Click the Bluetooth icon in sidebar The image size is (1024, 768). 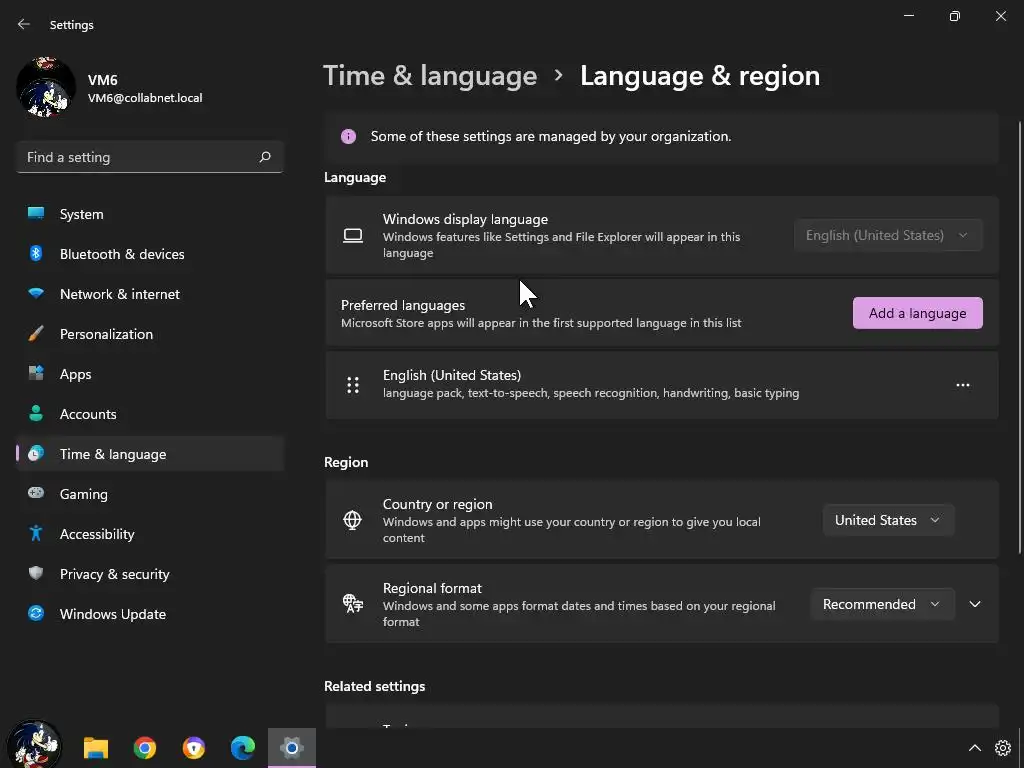coord(36,253)
